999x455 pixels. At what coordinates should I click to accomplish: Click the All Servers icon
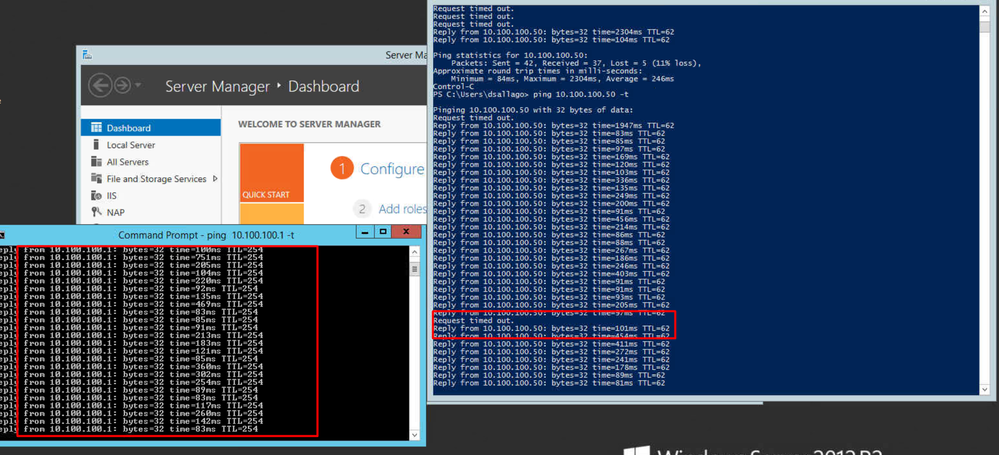click(96, 162)
